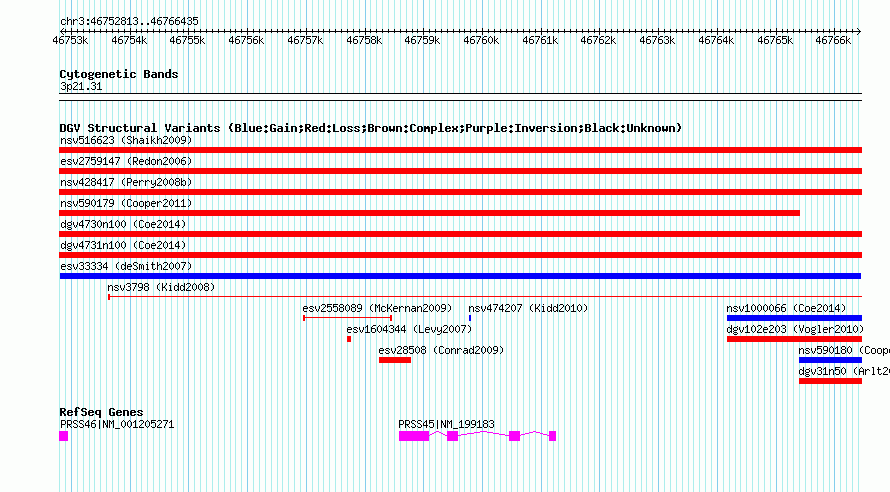This screenshot has width=890, height=492.
Task: Select variant label nsv428417 (Perry2008b)
Action: point(126,182)
